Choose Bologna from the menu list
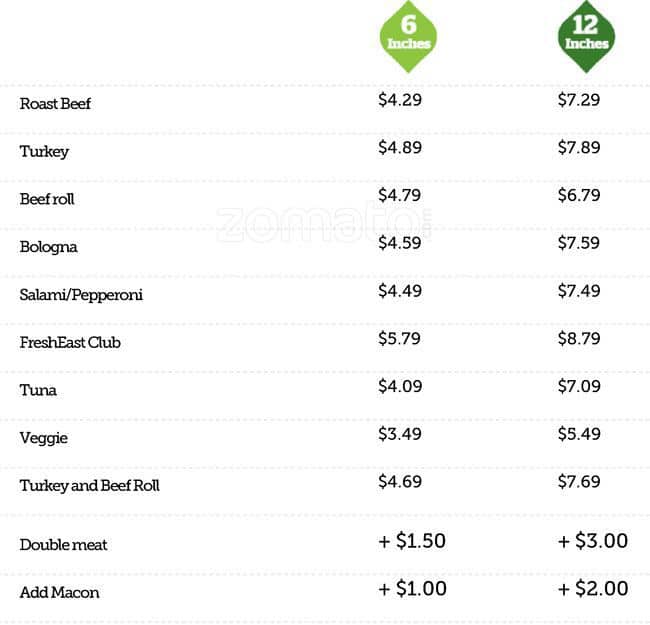Screen dimensions: 650x625 click(x=48, y=247)
